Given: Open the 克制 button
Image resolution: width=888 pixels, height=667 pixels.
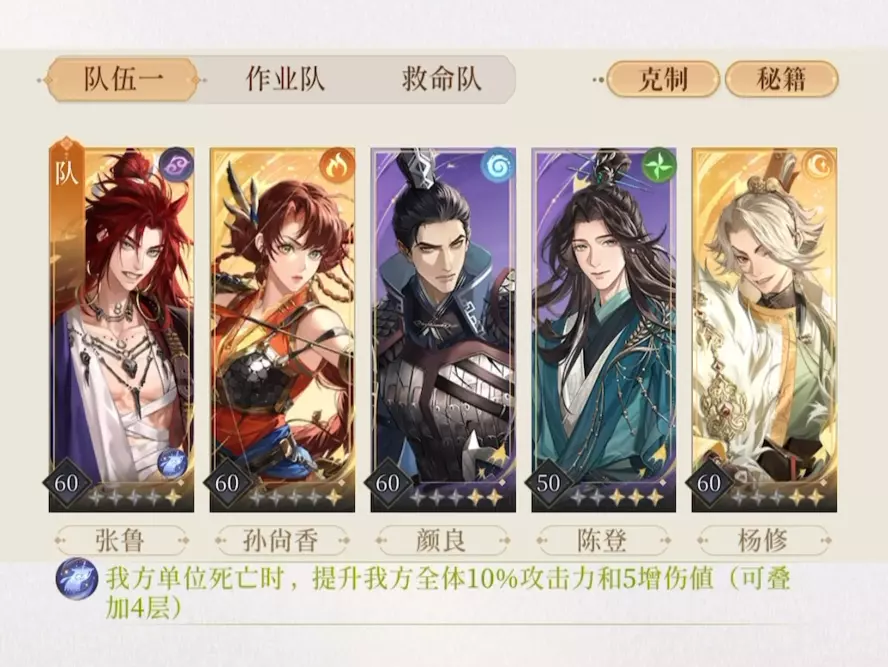Looking at the screenshot, I should click(663, 79).
